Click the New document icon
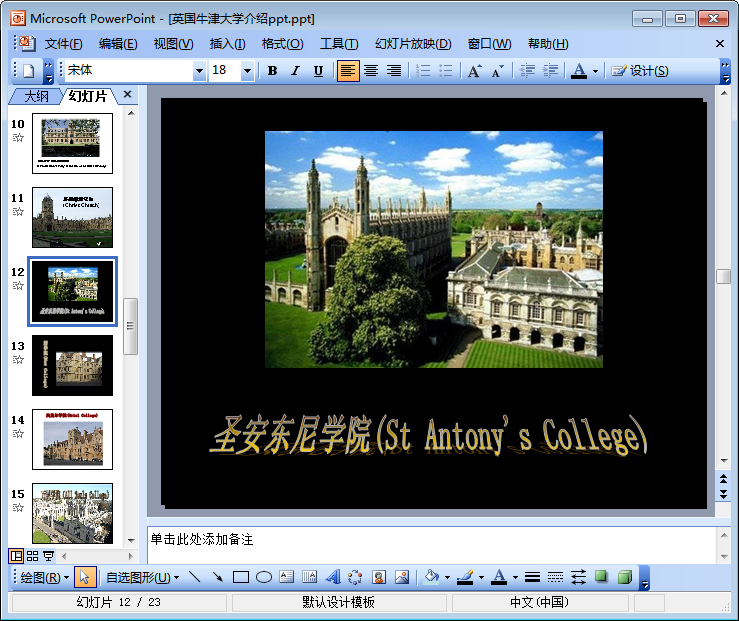The image size is (739, 621). 28,71
